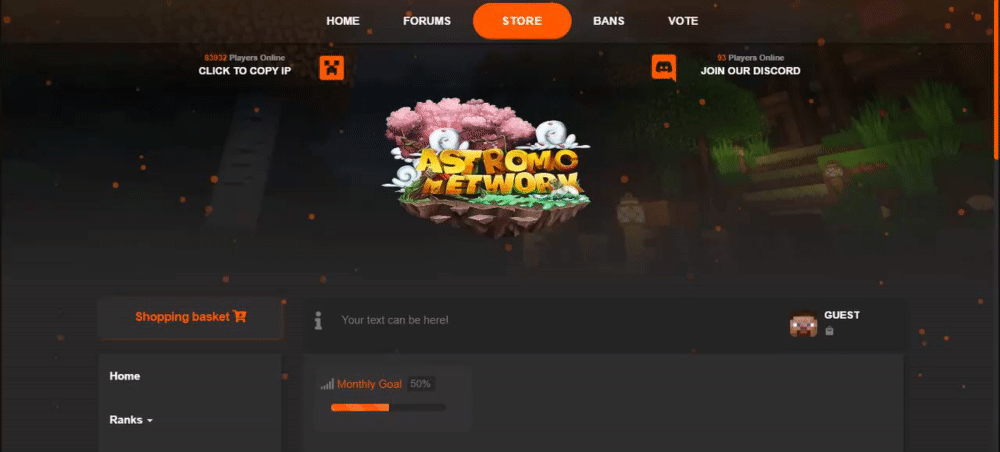This screenshot has width=1000, height=452.
Task: Click the Monthly Goal progress bar
Action: point(388,407)
